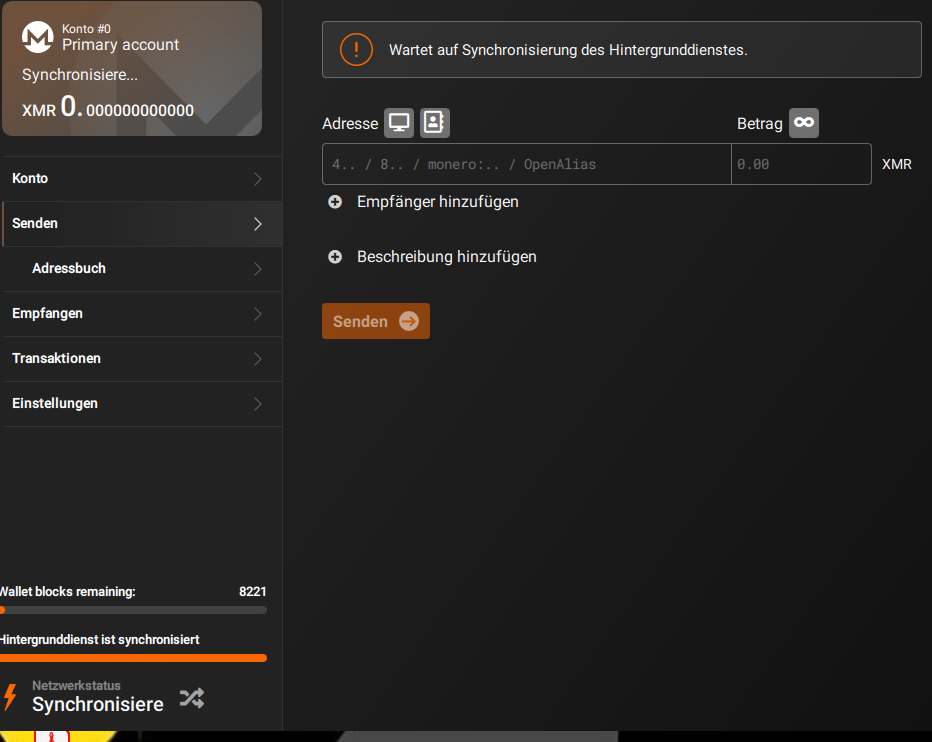
Task: Open the Adressbuch submenu item
Action: click(x=141, y=269)
